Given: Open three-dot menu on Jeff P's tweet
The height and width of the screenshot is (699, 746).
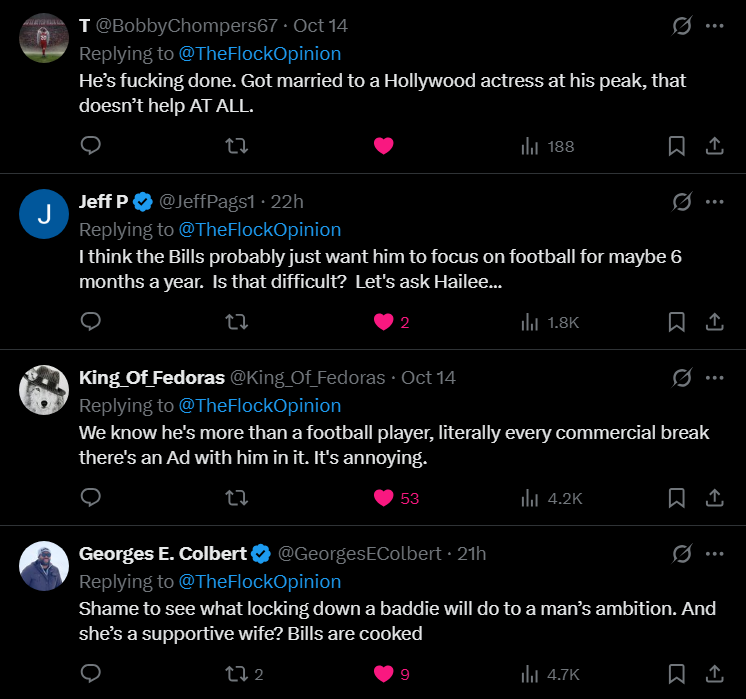Looking at the screenshot, I should [714, 202].
